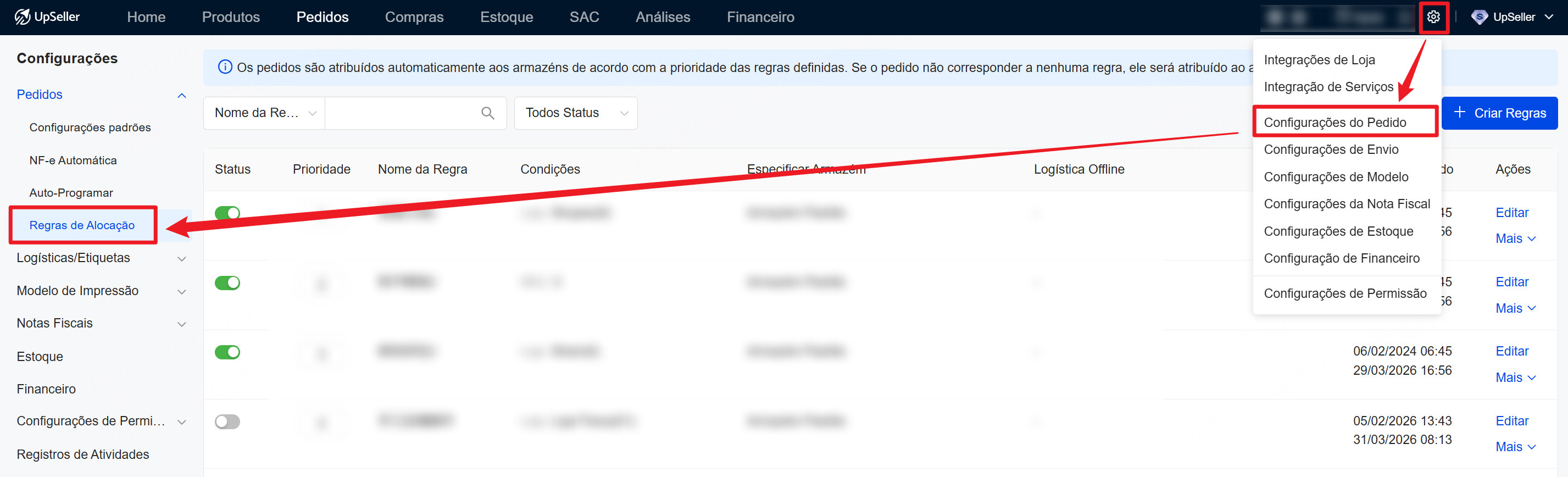Image resolution: width=1568 pixels, height=477 pixels.
Task: Select Regras de Alocação in sidebar
Action: (x=82, y=225)
